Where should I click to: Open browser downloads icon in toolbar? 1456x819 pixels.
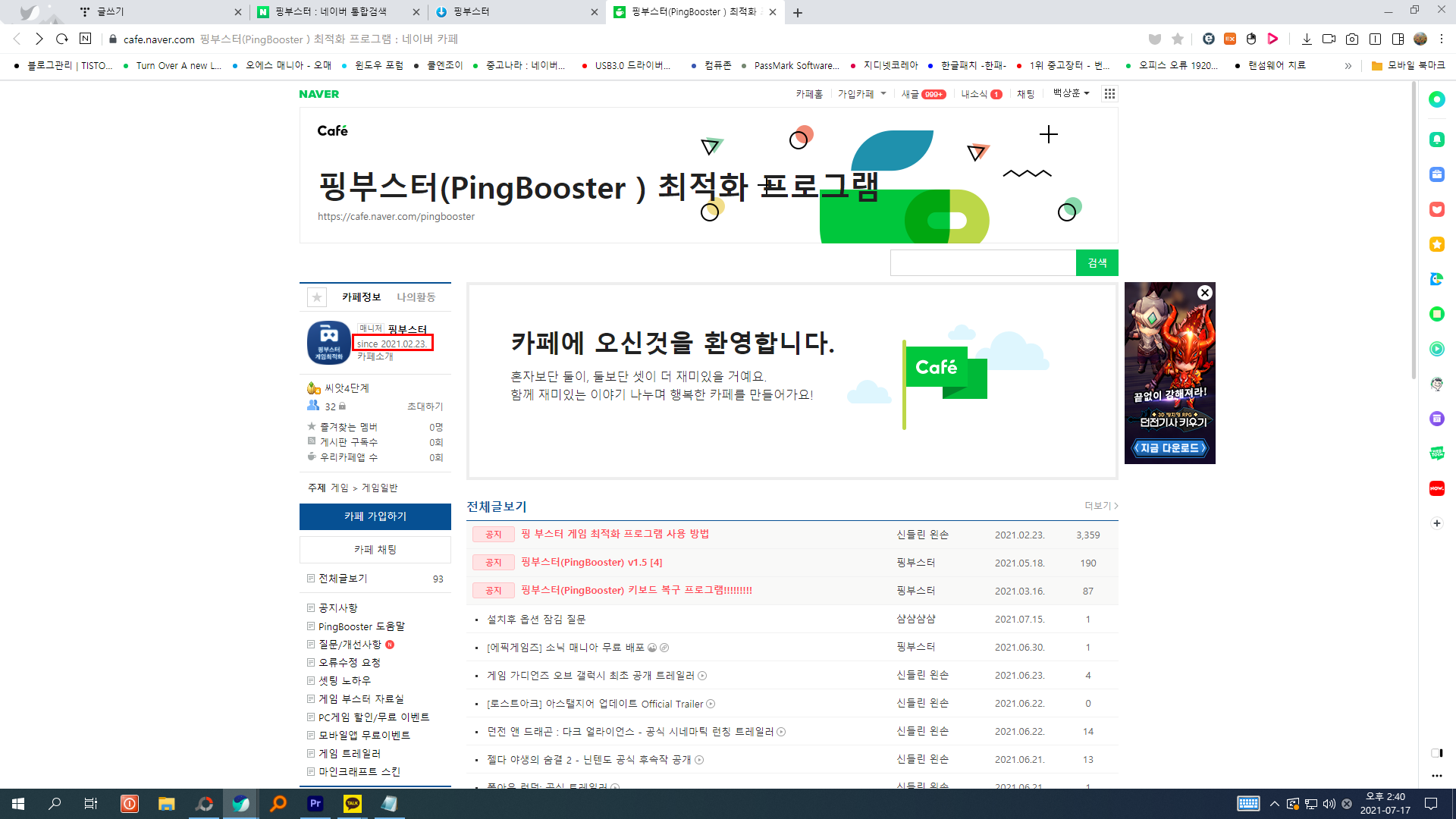pyautogui.click(x=1307, y=39)
